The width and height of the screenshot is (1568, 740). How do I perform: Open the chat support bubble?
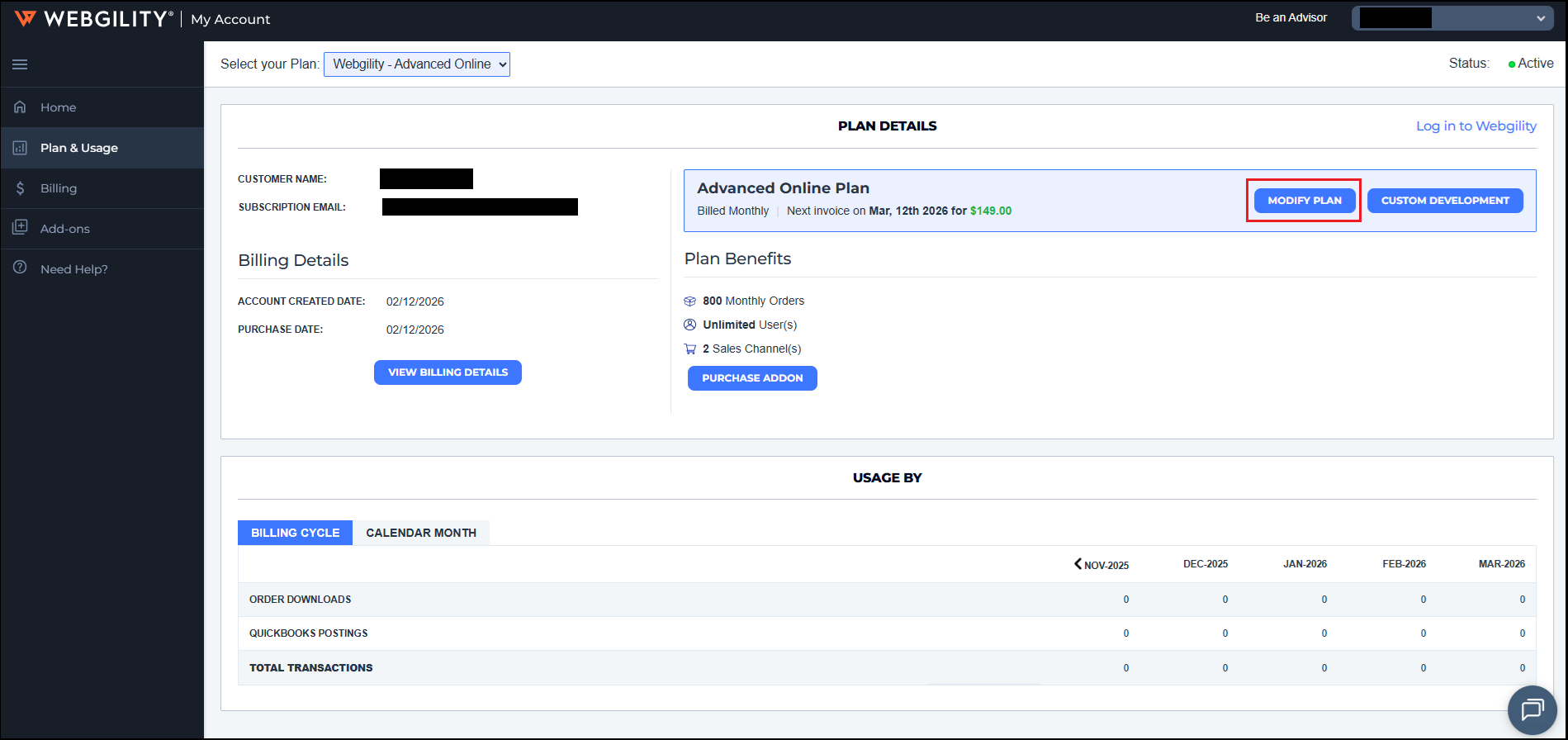coord(1532,709)
